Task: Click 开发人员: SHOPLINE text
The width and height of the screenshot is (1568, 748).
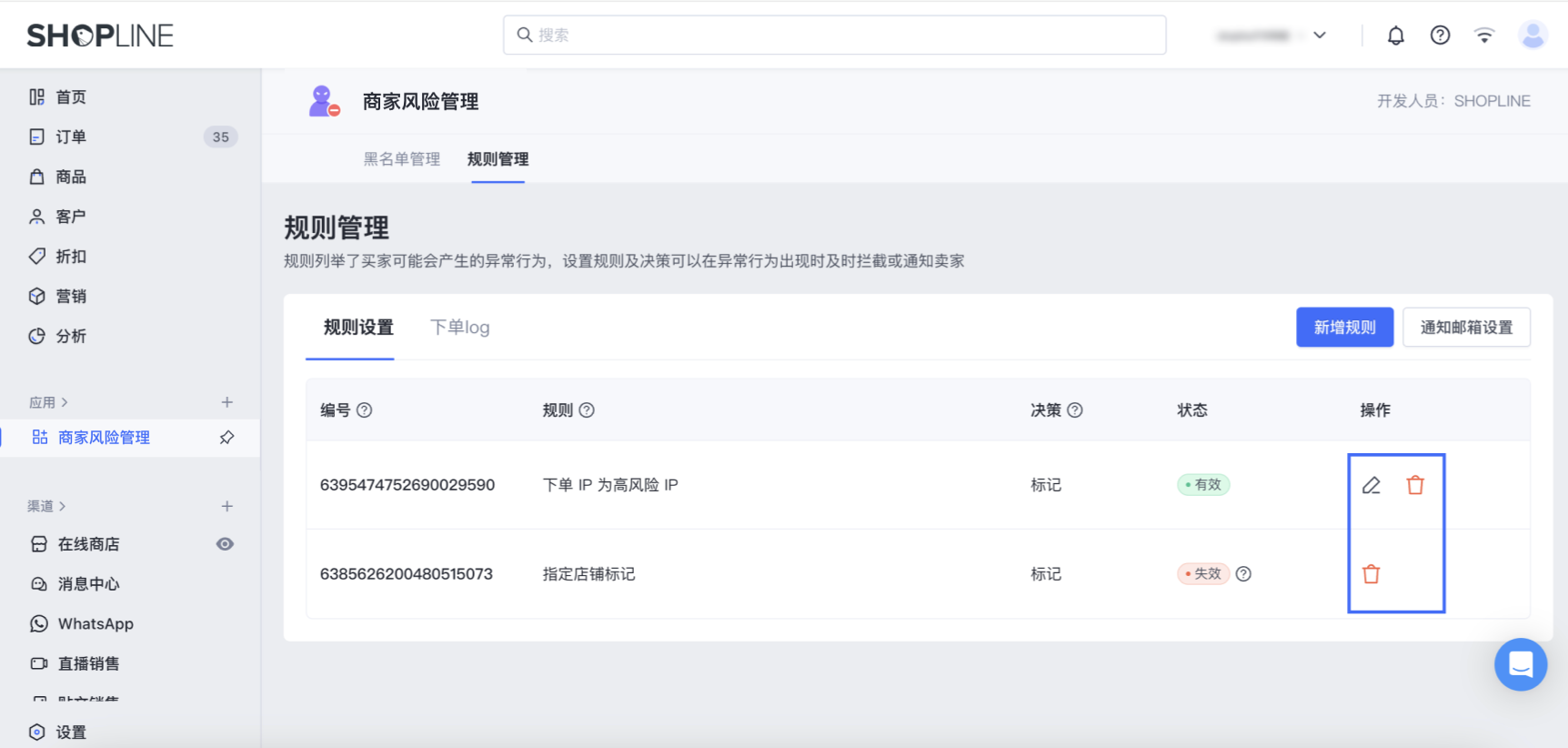Action: 1453,101
